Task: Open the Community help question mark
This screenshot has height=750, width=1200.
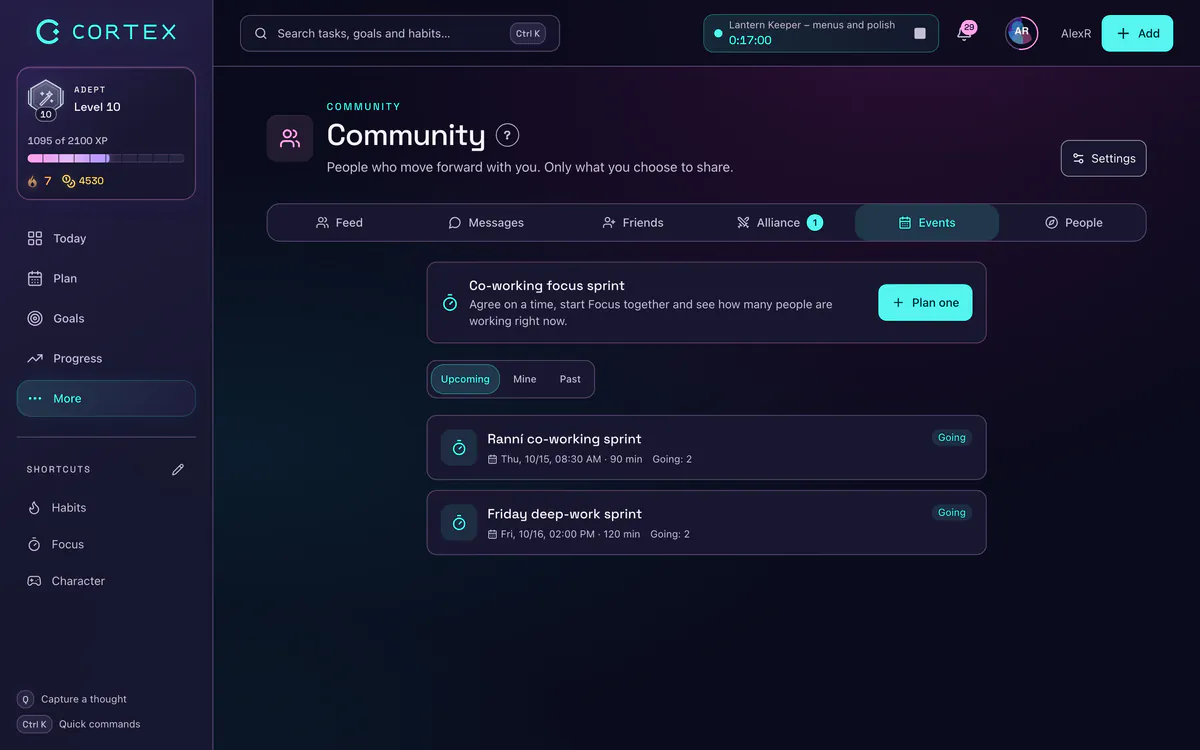Action: [507, 135]
